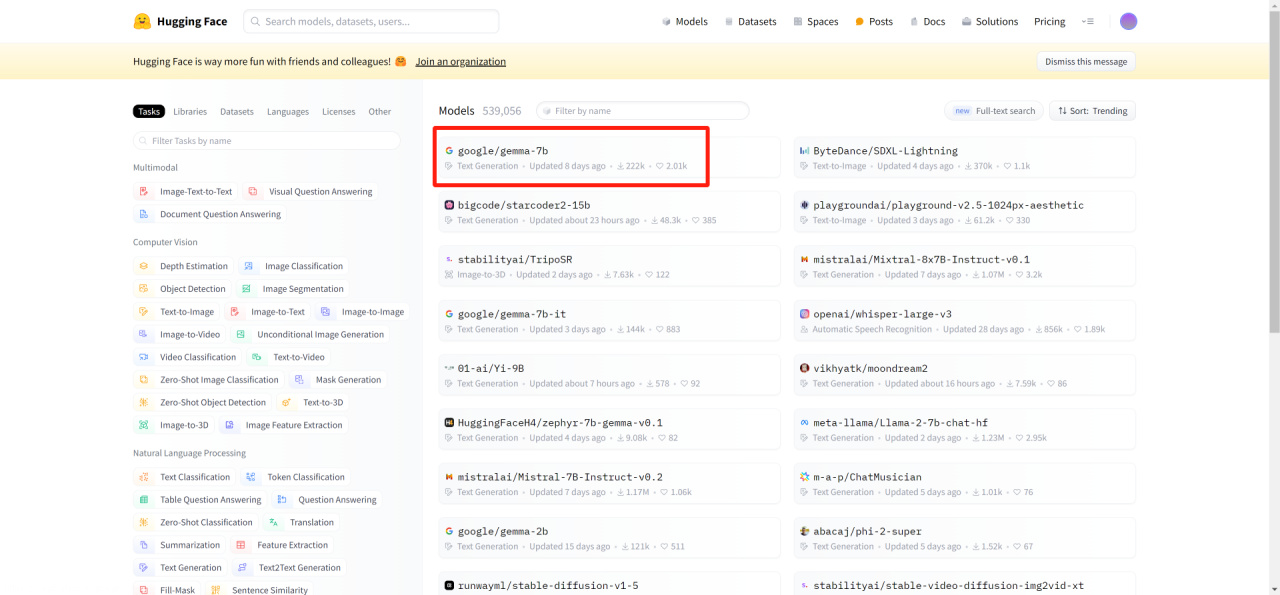
Task: Filter by Image-Text-to-Text task
Action: pyautogui.click(x=186, y=191)
